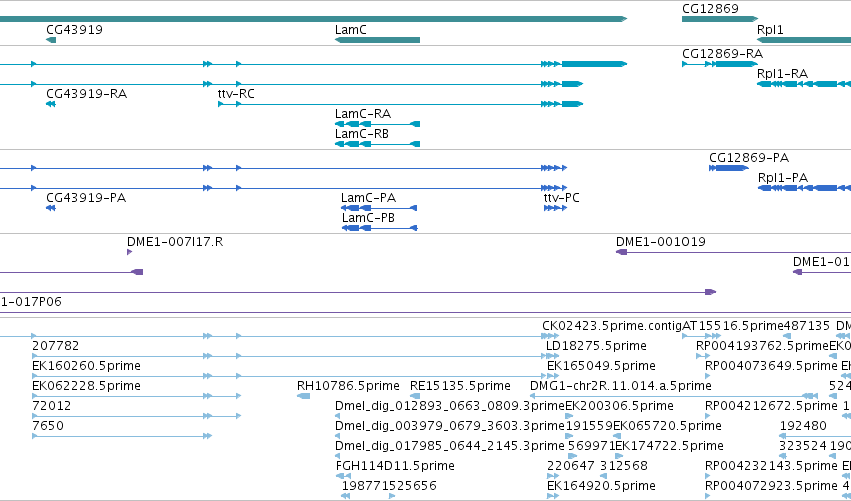Select the LD18275.5prime EST label
The width and height of the screenshot is (851, 501).
[596, 346]
